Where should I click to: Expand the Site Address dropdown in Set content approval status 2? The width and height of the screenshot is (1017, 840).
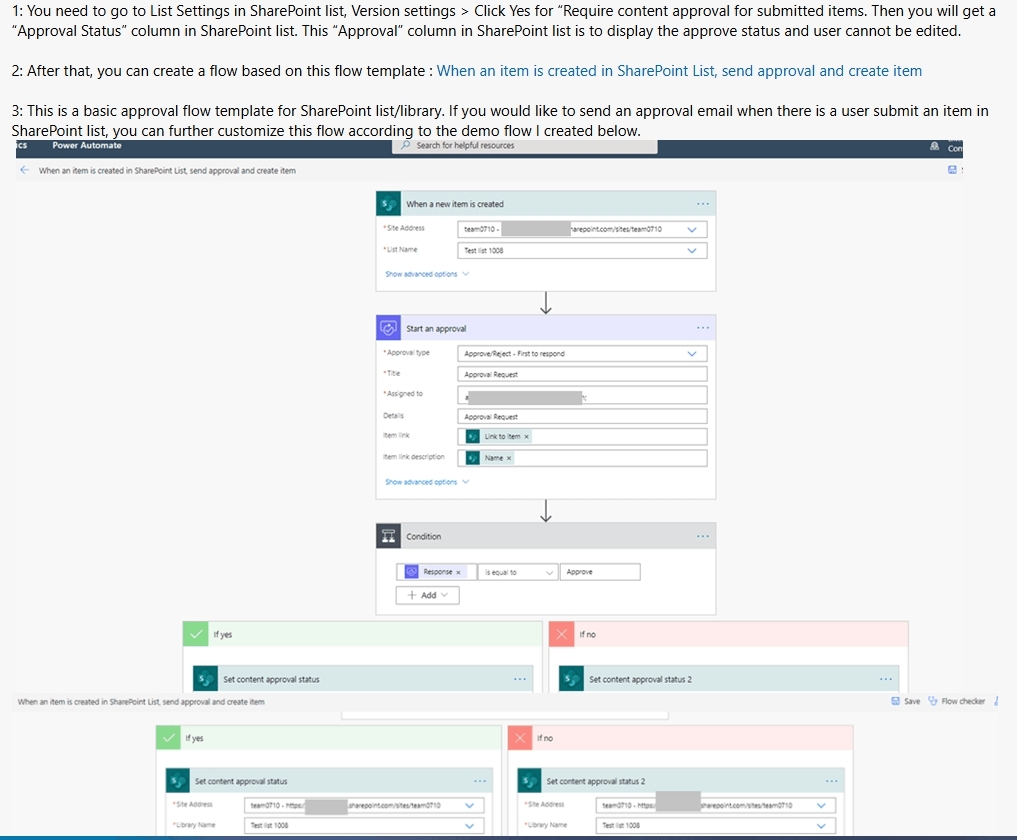[821, 805]
